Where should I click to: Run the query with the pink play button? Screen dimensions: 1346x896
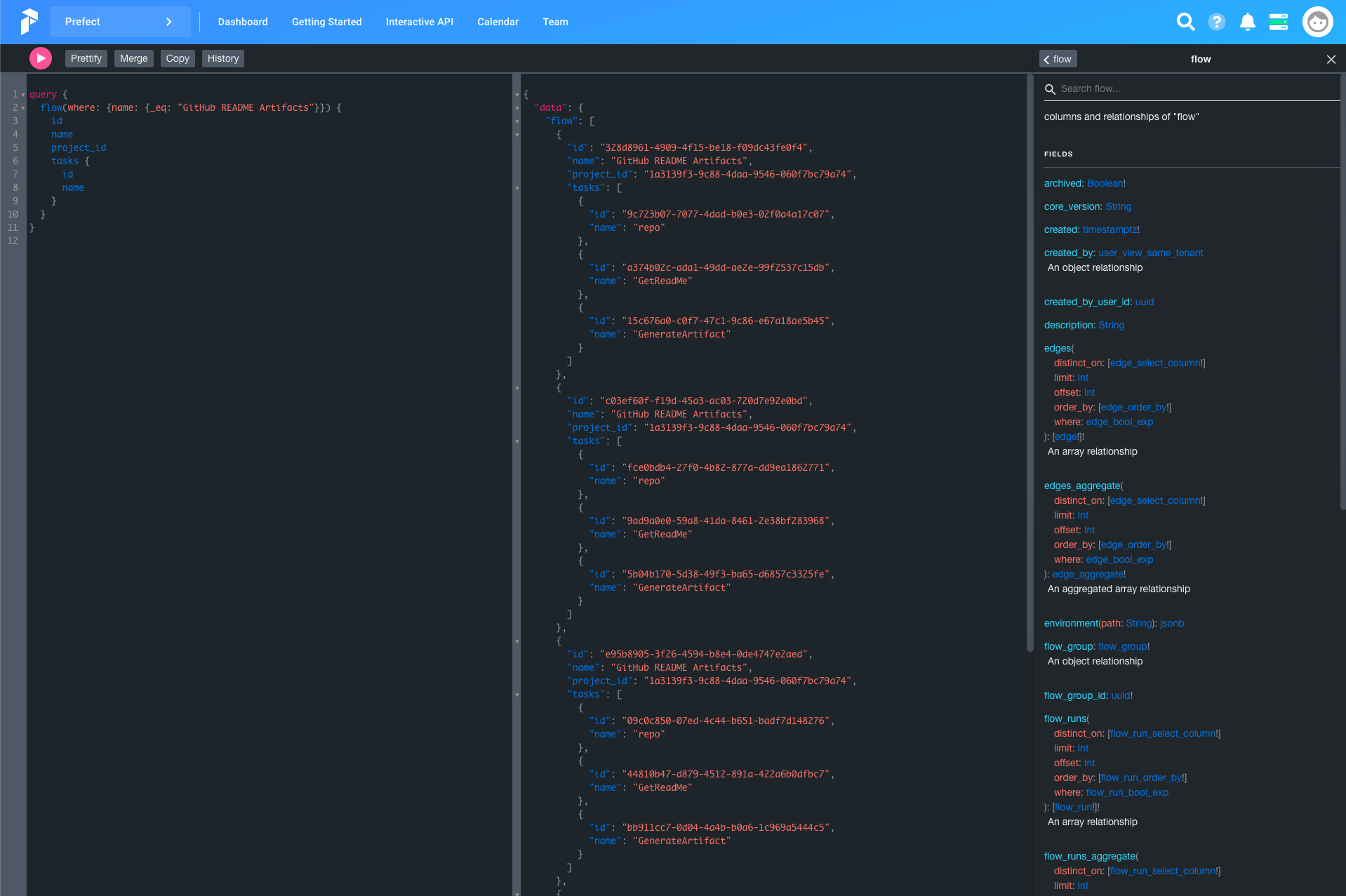pos(41,58)
